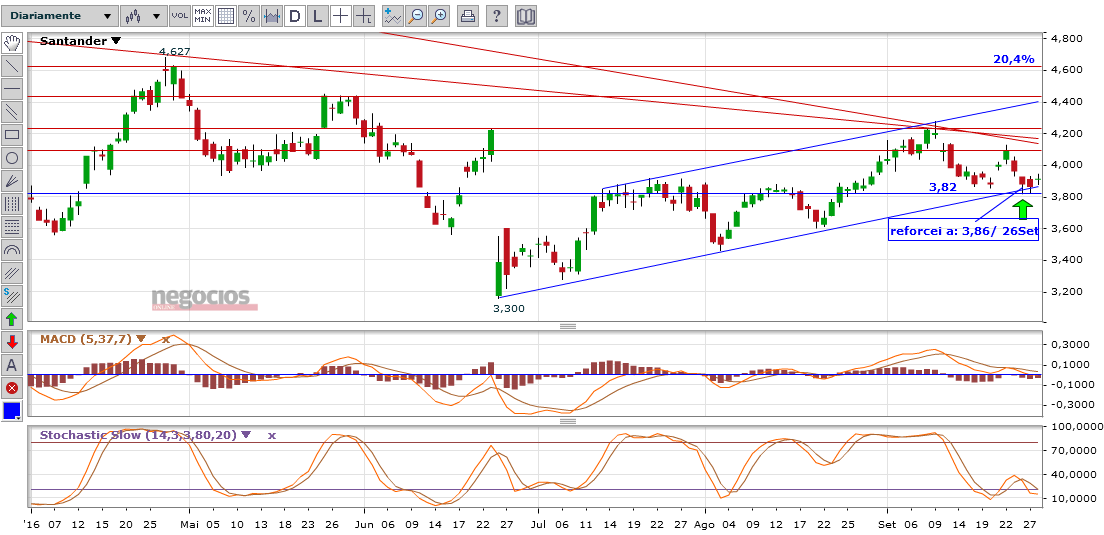
Task: Click the Stochastic Slow (14,3,3,80,20) label
Action: point(138,435)
